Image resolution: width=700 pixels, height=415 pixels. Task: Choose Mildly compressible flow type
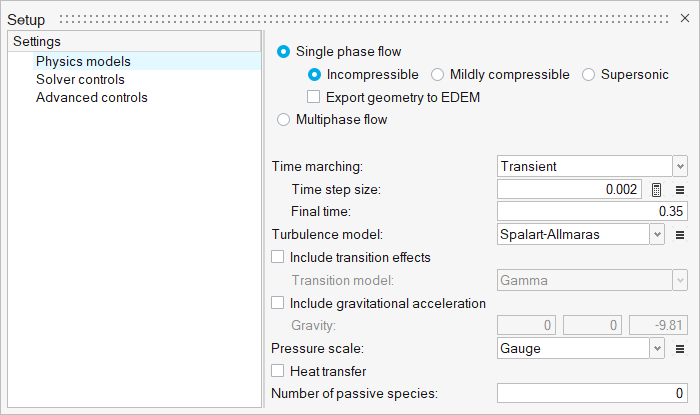[x=438, y=74]
